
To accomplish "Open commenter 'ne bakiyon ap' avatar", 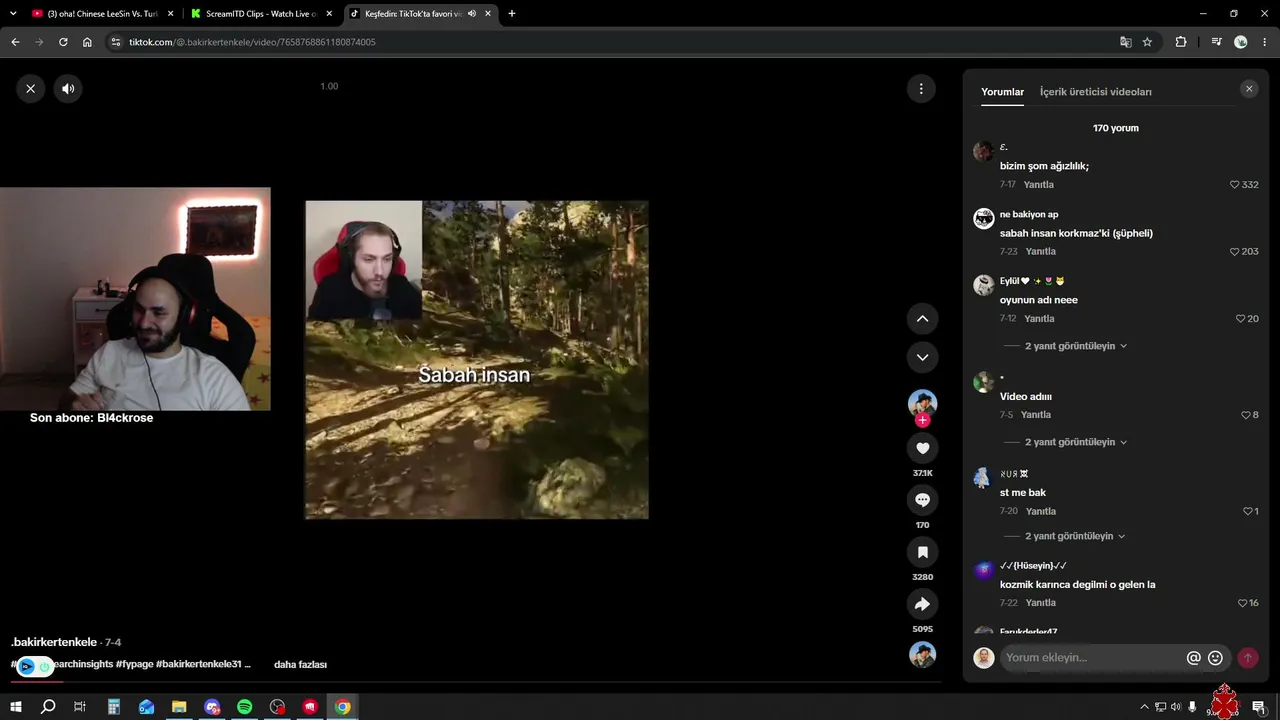I will point(983,219).
